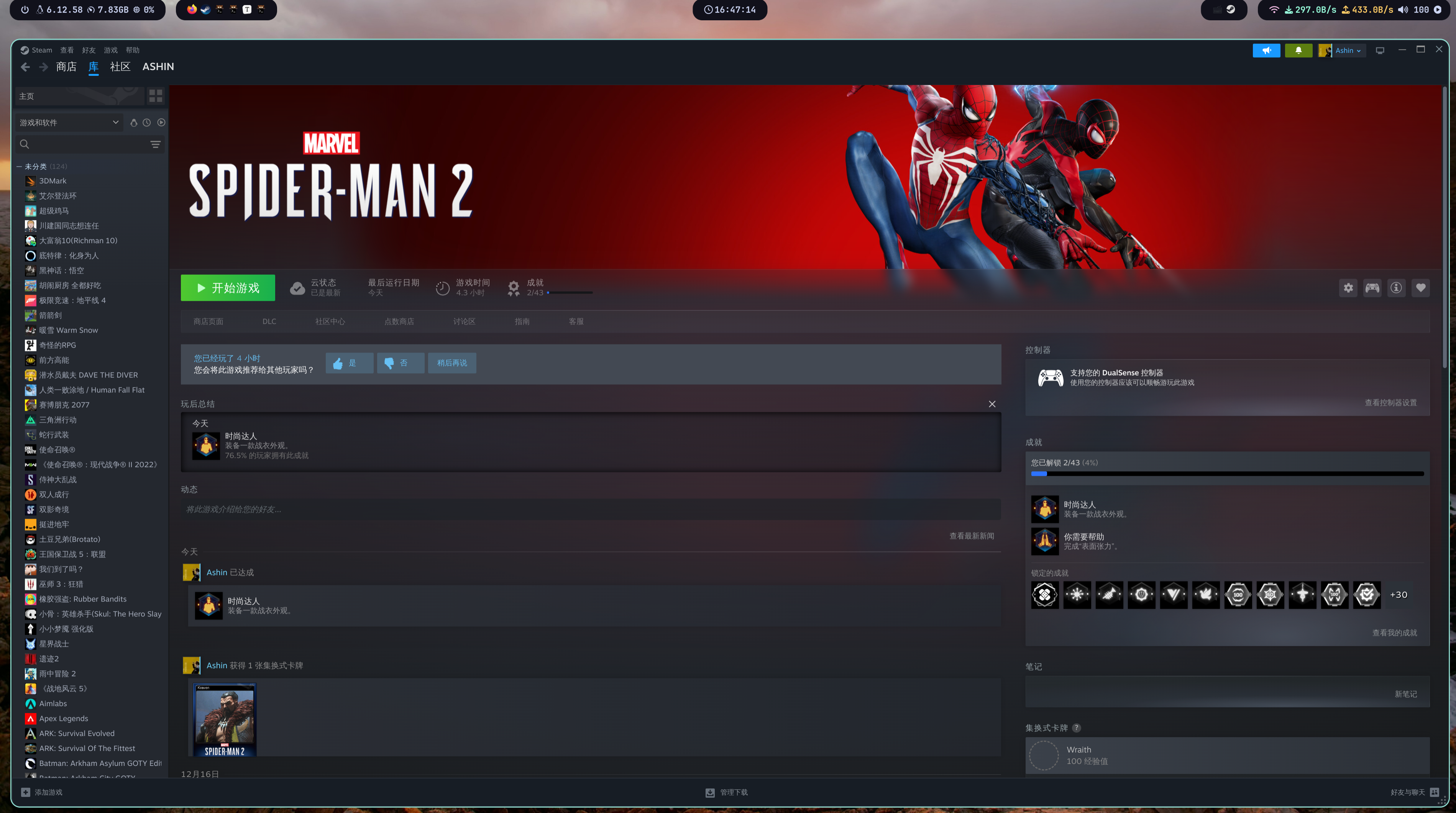Toggle sort by recent activity clock
The height and width of the screenshot is (813, 1456).
tap(146, 123)
